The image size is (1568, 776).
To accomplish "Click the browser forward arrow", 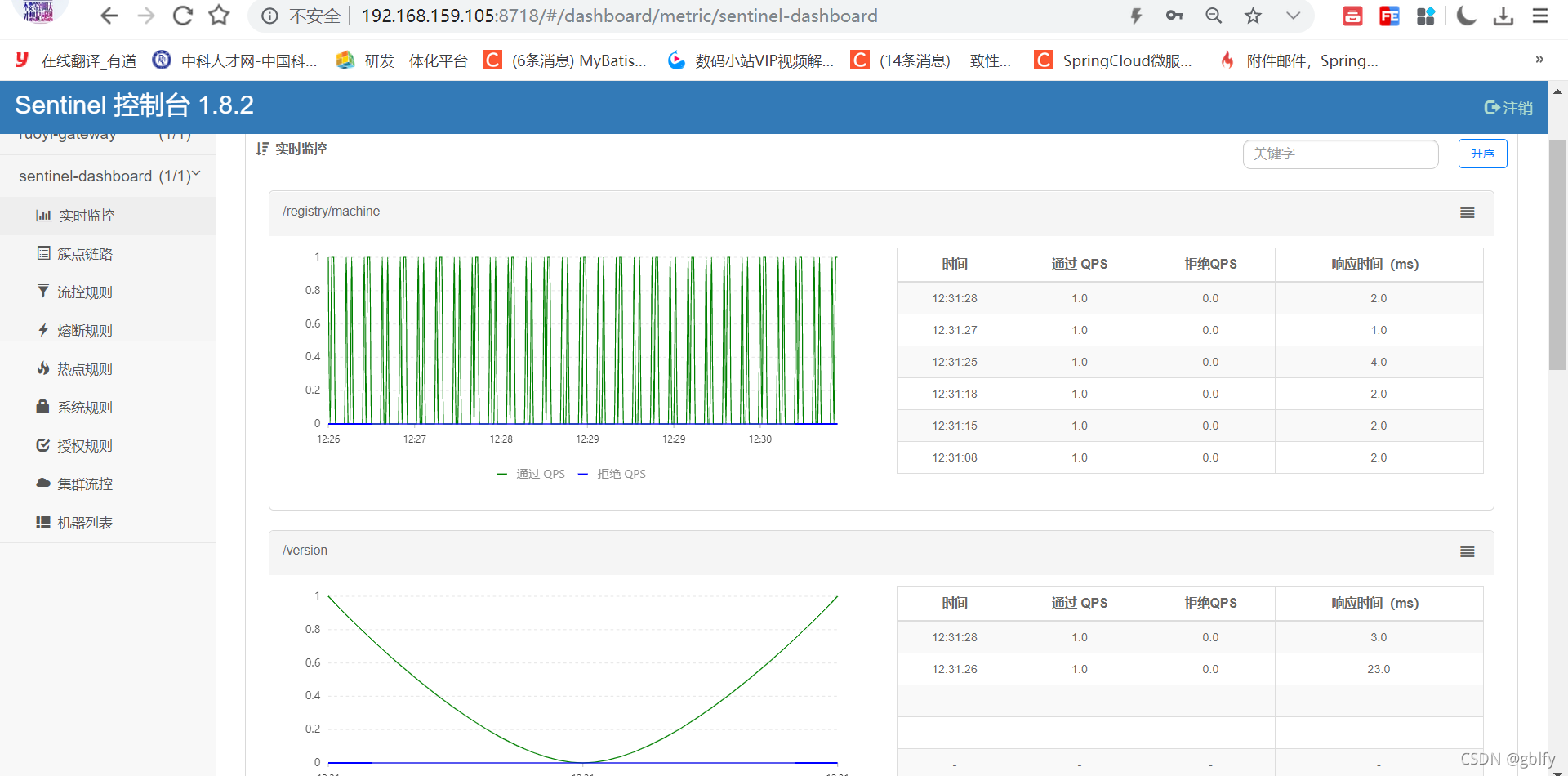I will [146, 16].
